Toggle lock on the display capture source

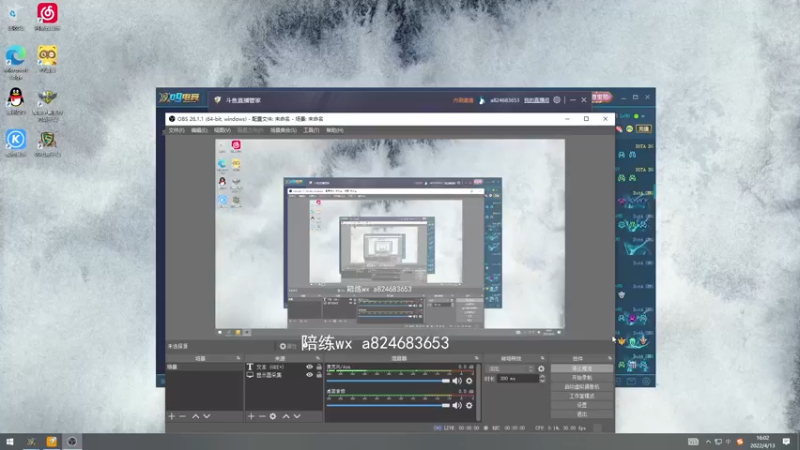[x=319, y=375]
